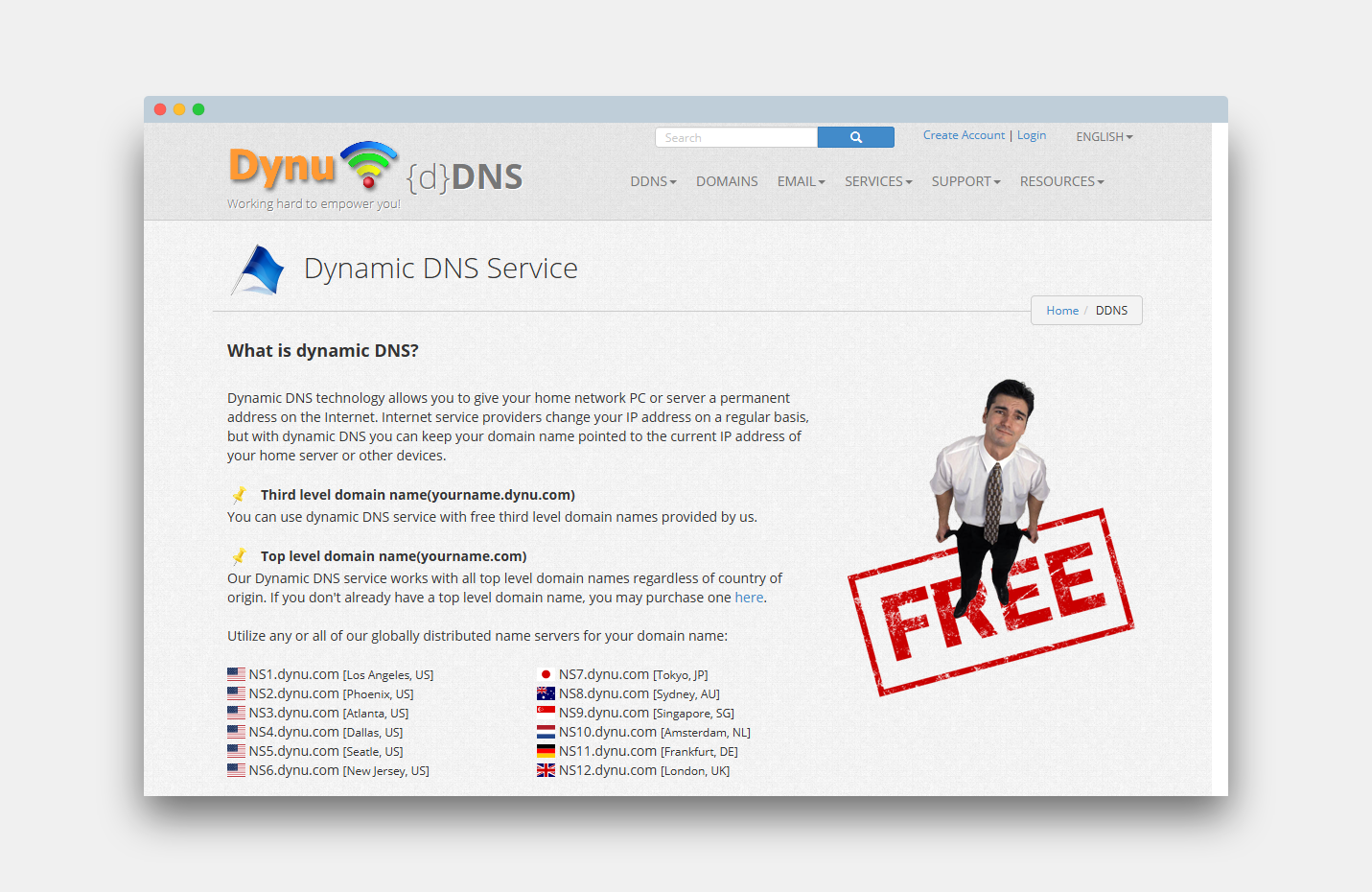Click NS7.dynu.com [Tokyo, JP] text
1372x892 pixels.
pos(634,674)
